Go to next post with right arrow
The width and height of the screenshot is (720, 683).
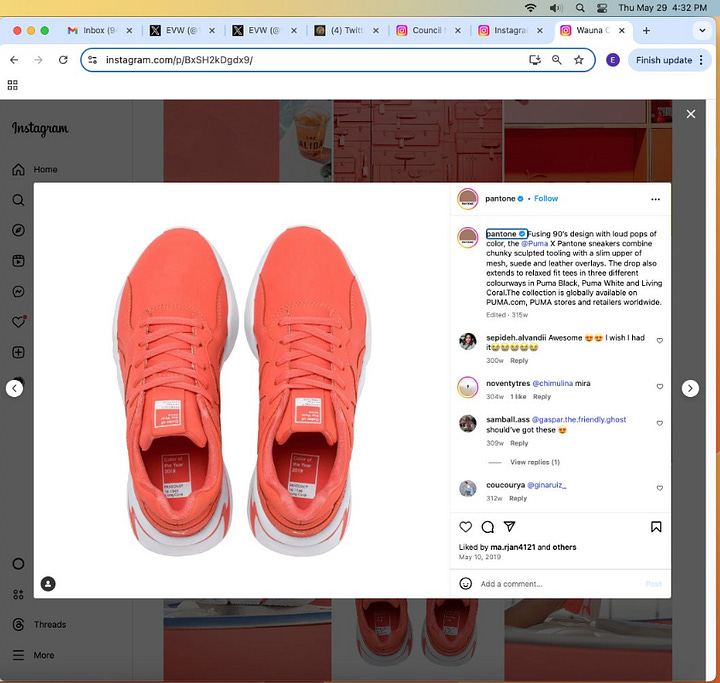click(690, 389)
